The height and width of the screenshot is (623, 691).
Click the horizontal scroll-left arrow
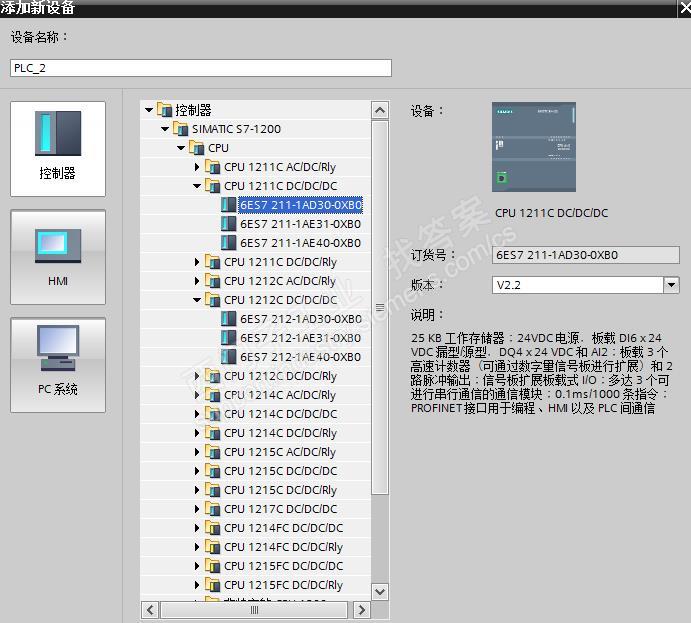pyautogui.click(x=150, y=610)
